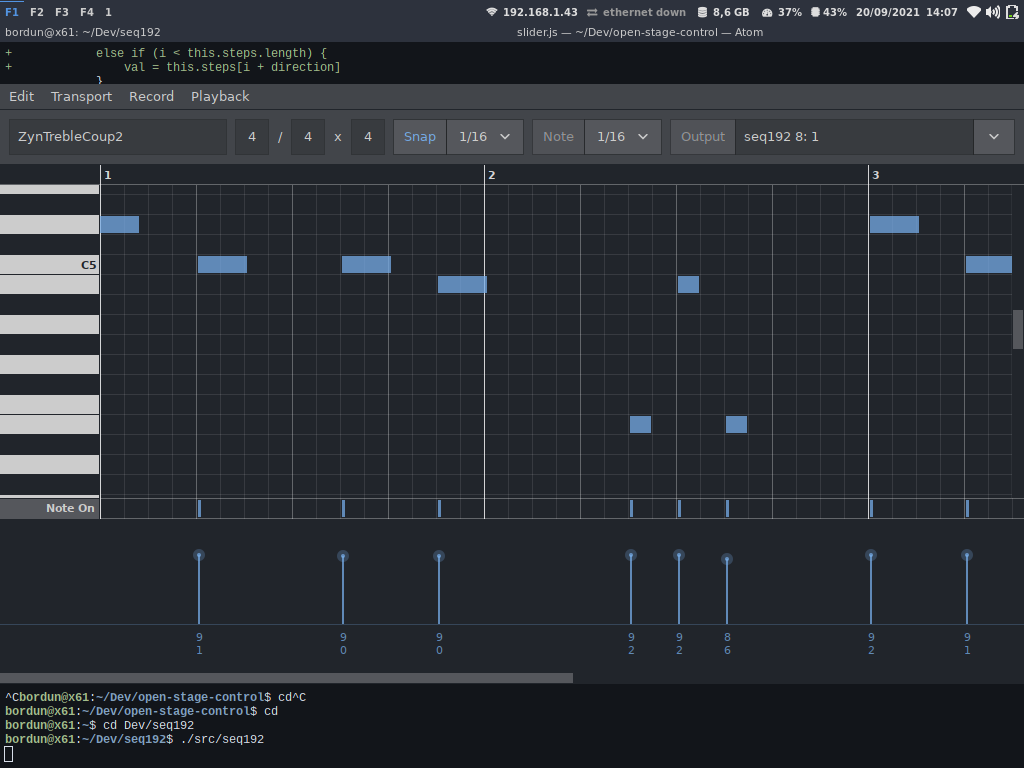Image resolution: width=1024 pixels, height=768 pixels.
Task: Toggle the Snap button
Action: coord(419,137)
